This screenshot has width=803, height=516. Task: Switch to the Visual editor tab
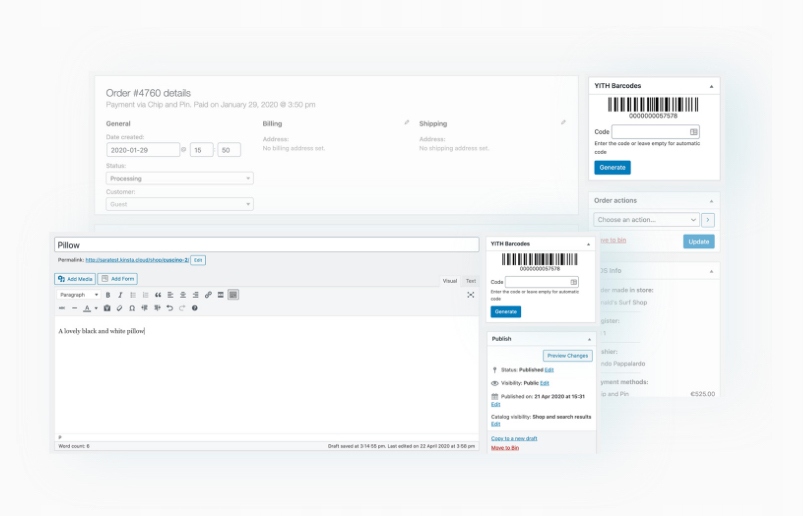tap(449, 281)
